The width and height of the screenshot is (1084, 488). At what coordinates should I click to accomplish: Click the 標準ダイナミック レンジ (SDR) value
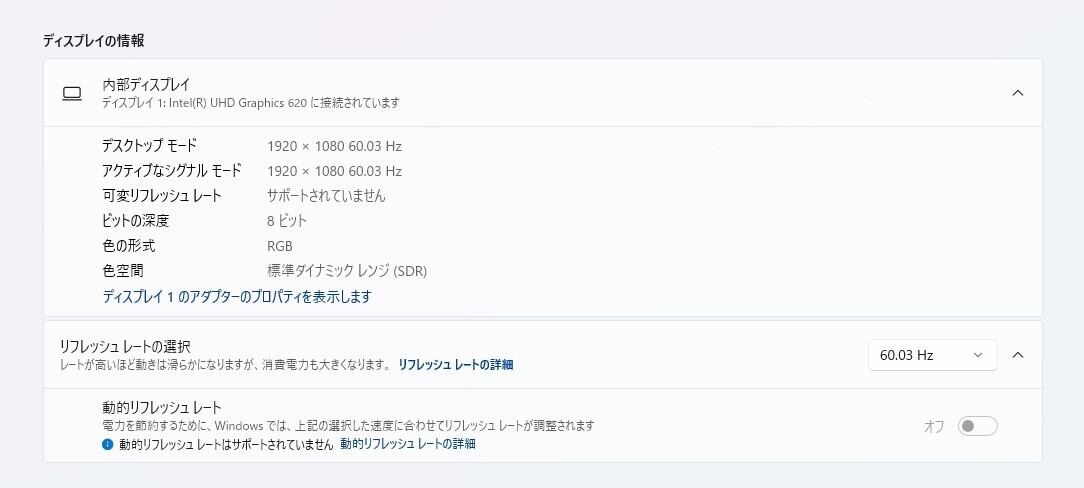(347, 271)
